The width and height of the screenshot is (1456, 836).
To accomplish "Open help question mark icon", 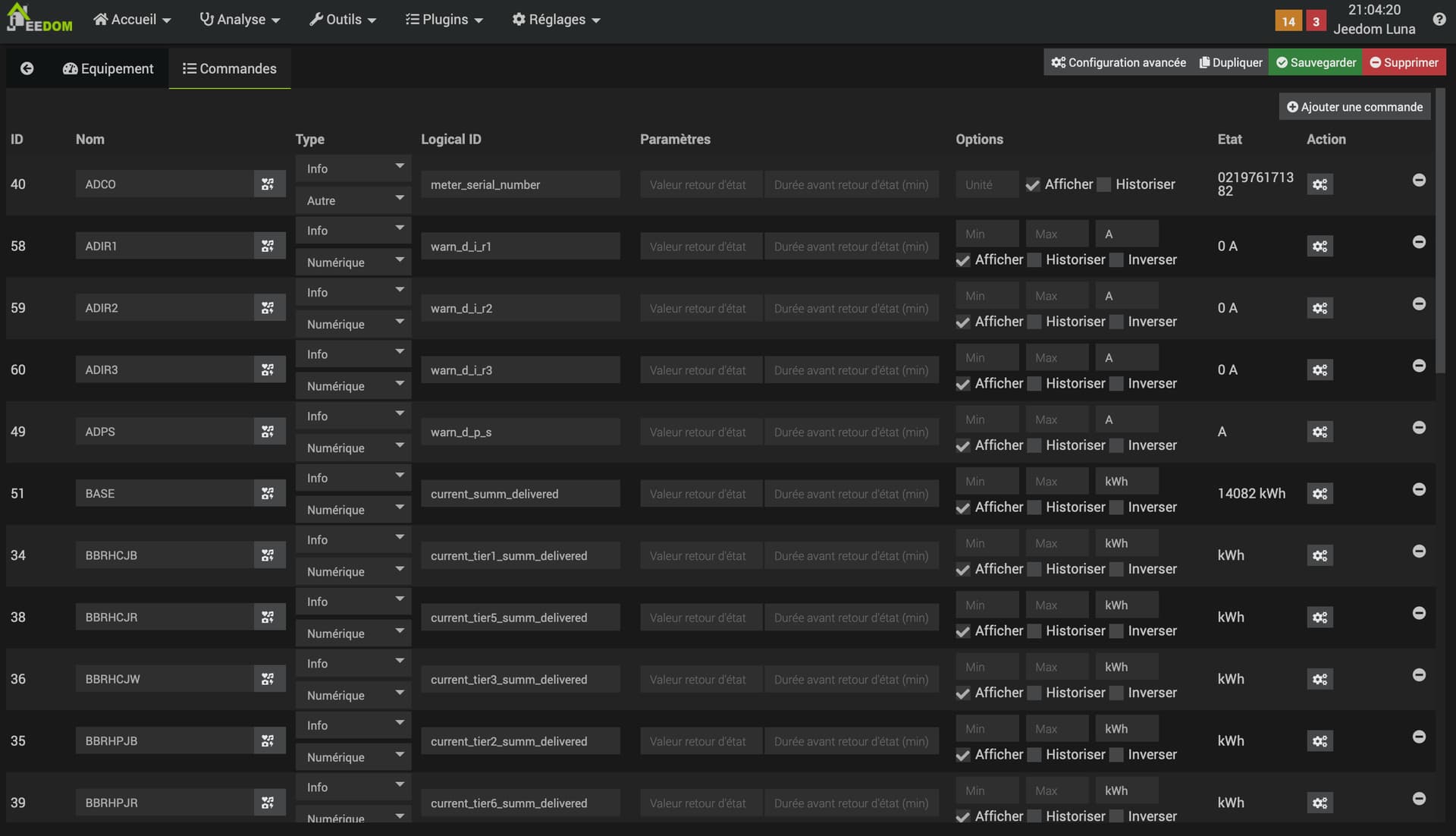I will (1439, 20).
